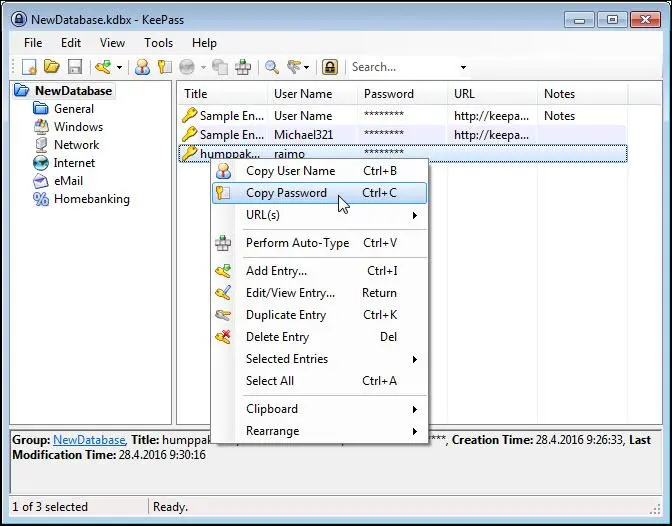The height and width of the screenshot is (526, 672).
Task: Open the URL globe toolbar dropdown arrow
Action: click(x=203, y=67)
